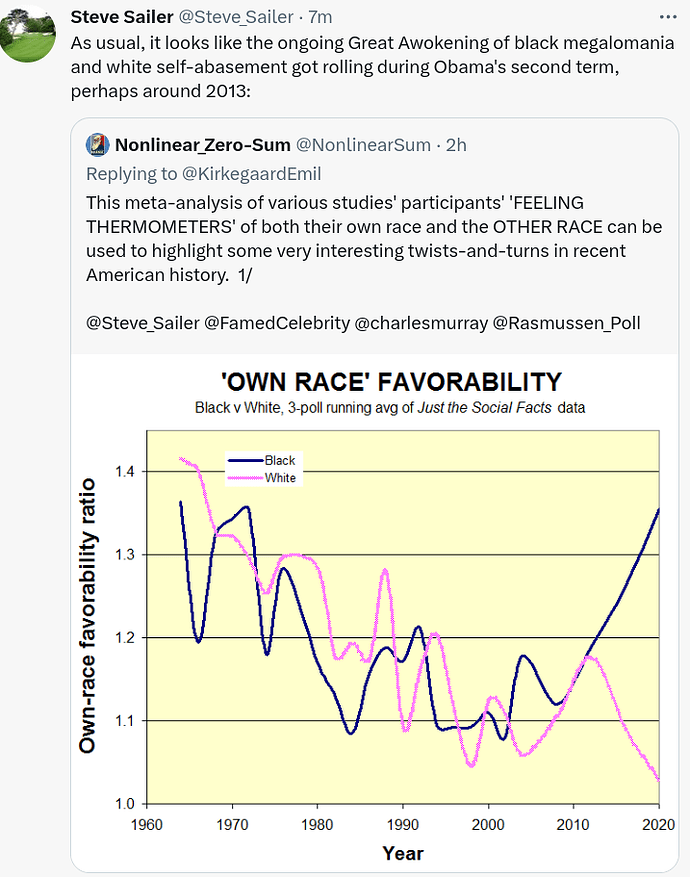Expand the favorability chart image
Screen dimensions: 690x877
[x=375, y=612]
